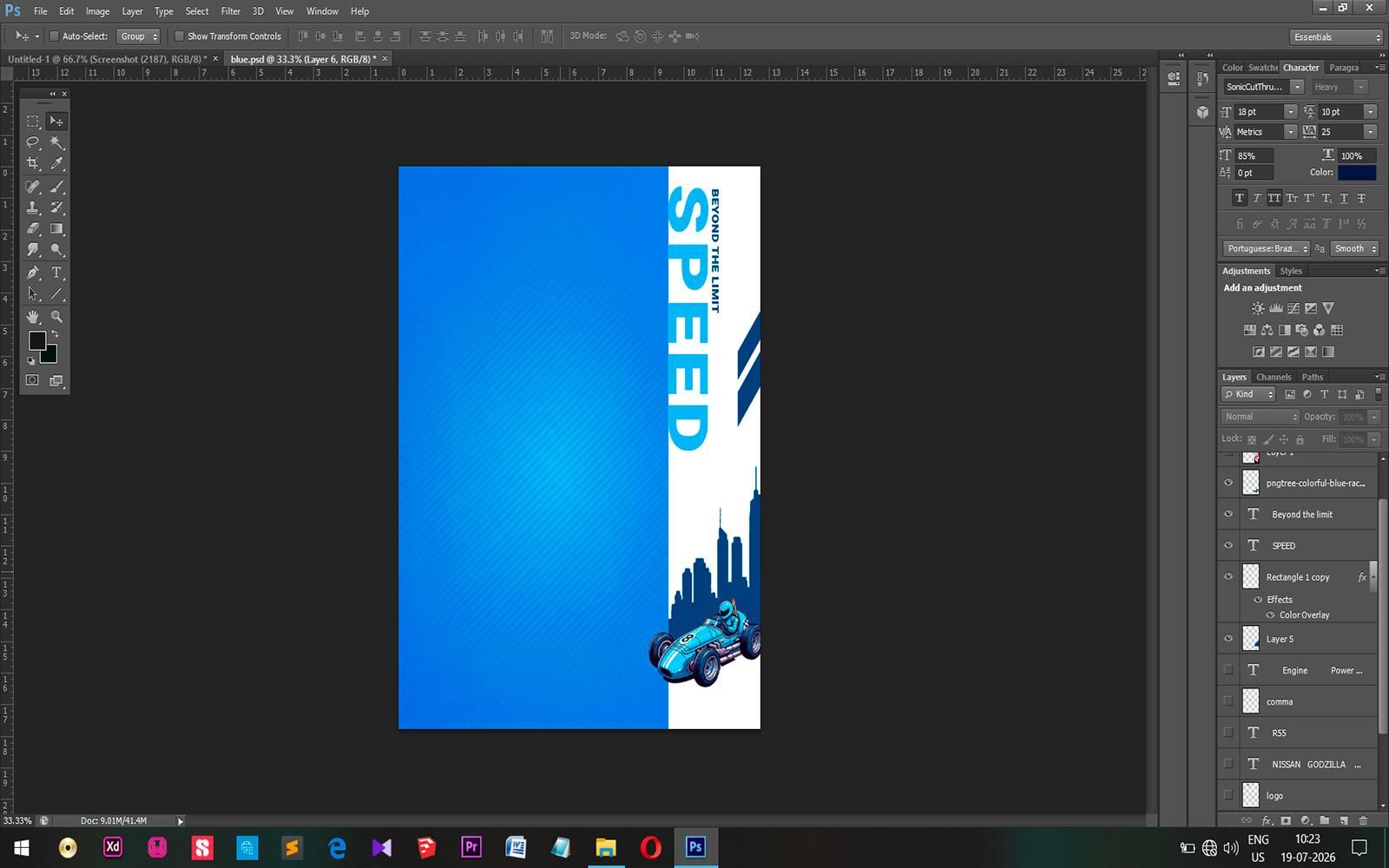Image resolution: width=1389 pixels, height=868 pixels.
Task: Switch to the Paragraph tab
Action: [x=1344, y=68]
